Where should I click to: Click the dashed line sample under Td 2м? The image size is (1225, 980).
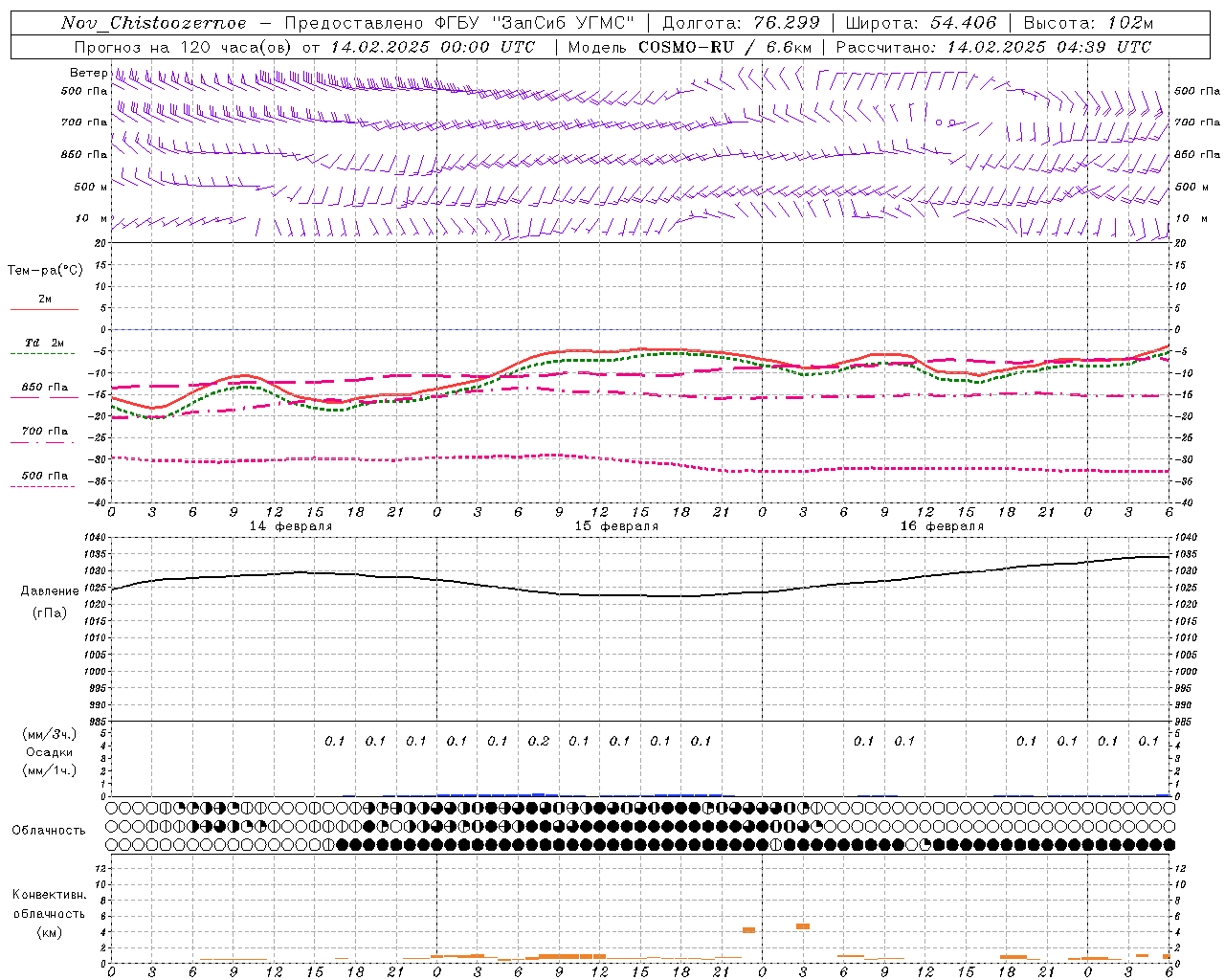click(44, 354)
